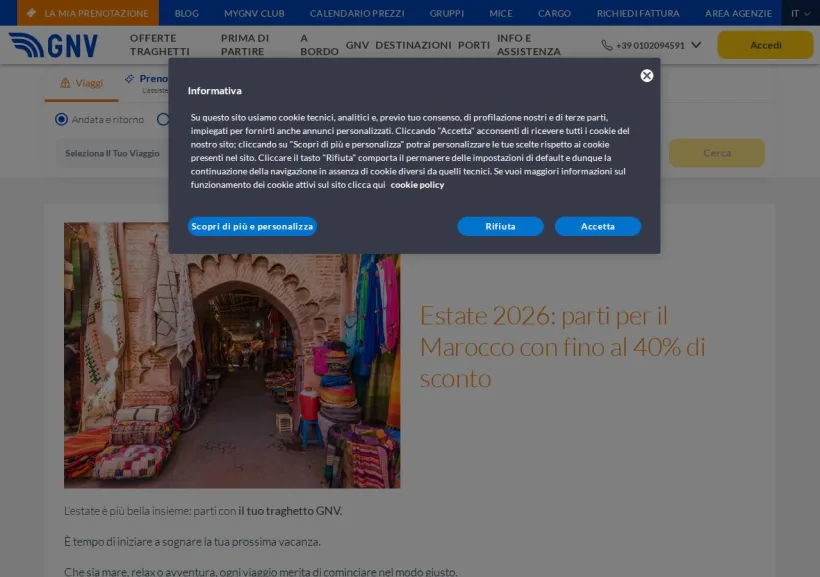Expand the phone number dropdown chevron
Screen dimensions: 820x577
point(696,45)
